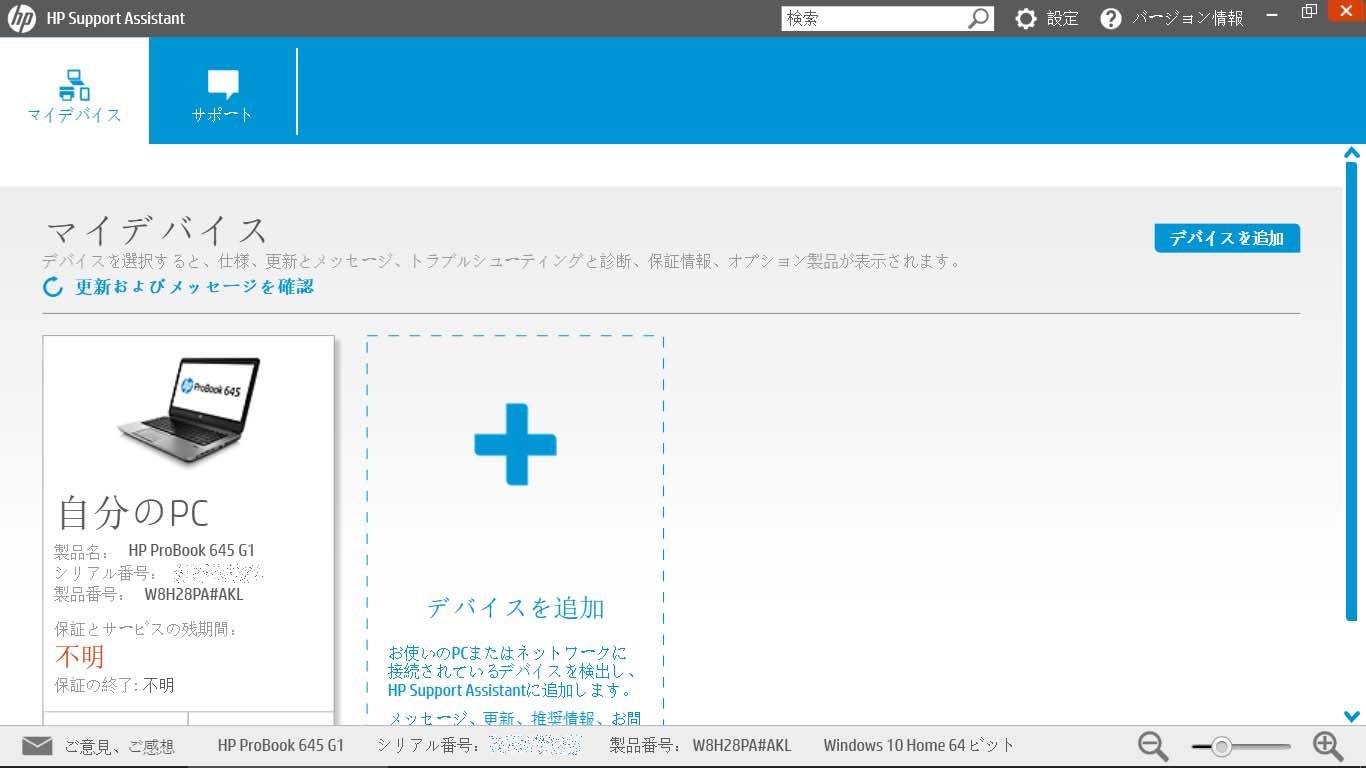Screen dimensions: 1366x768
Task: Click the zoom in magnifier icon
Action: click(1328, 746)
